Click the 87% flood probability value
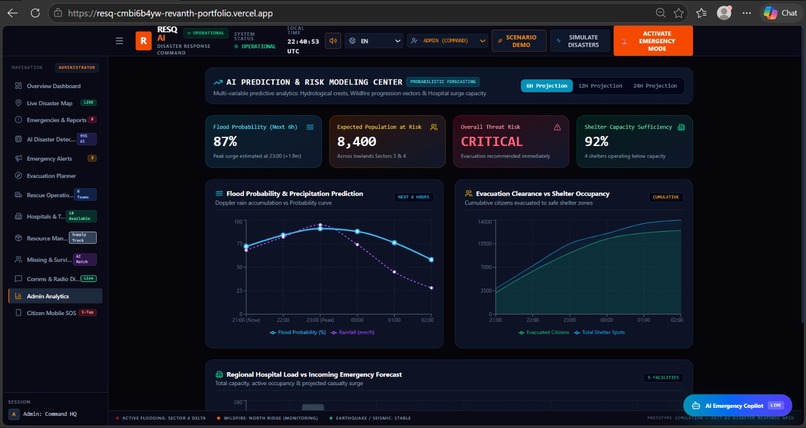Screen dimensions: 806x428 click(x=225, y=142)
